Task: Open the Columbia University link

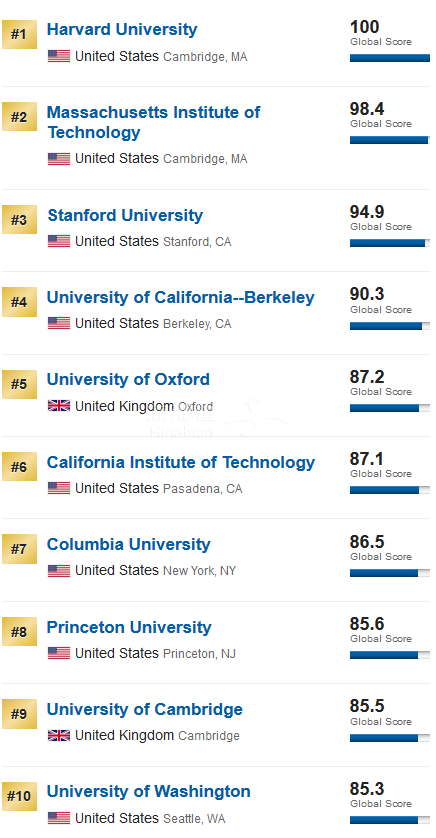Action: point(129,545)
